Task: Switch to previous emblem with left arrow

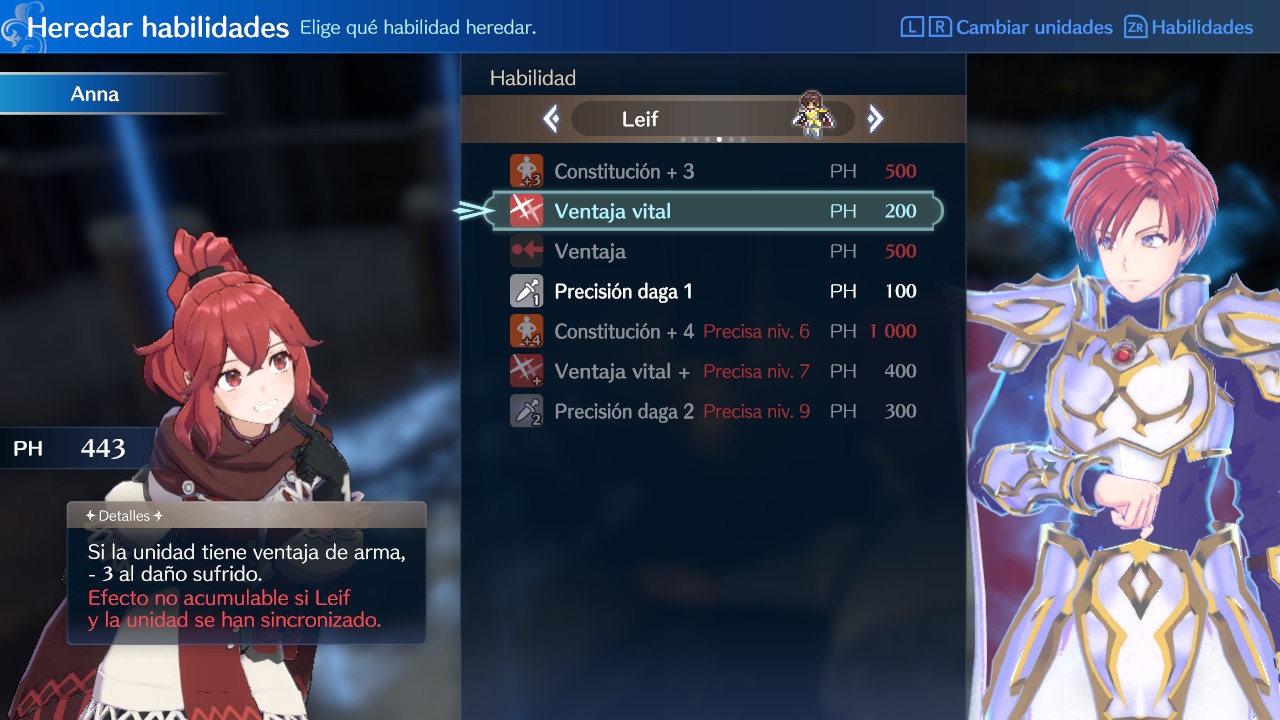Action: (551, 120)
